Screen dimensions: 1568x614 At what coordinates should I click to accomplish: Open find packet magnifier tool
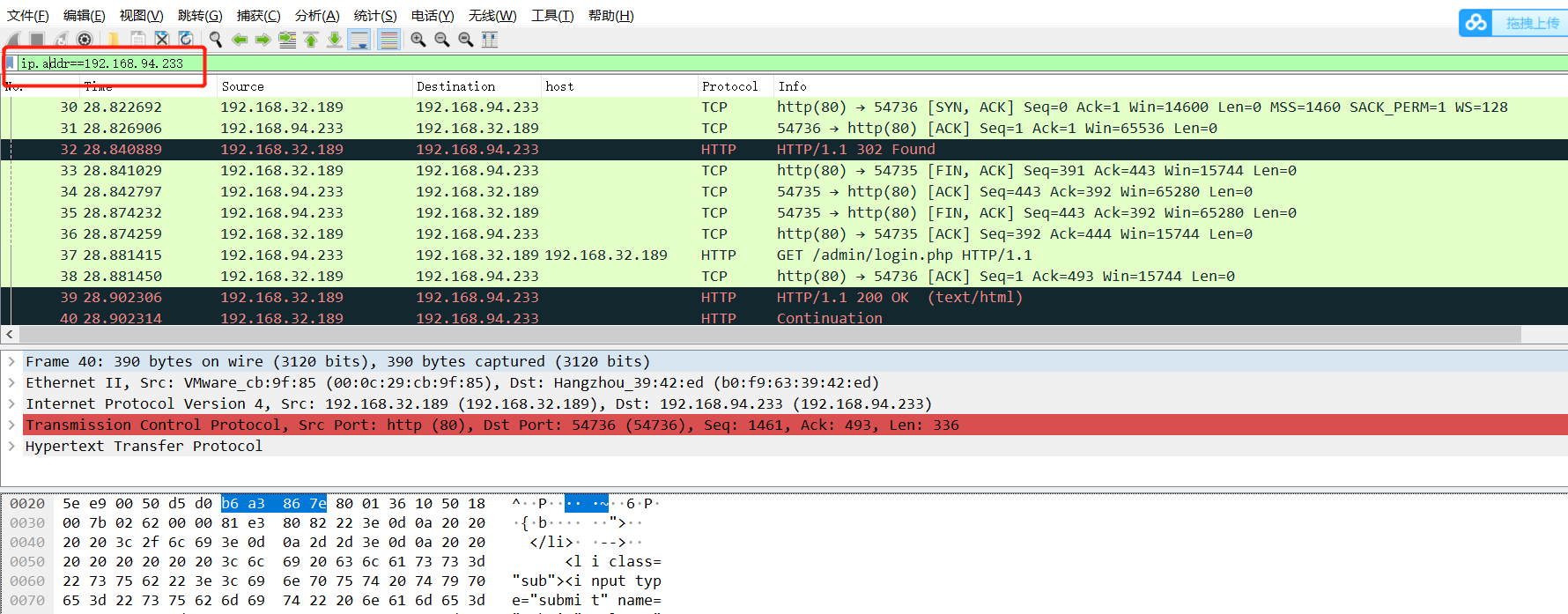pyautogui.click(x=216, y=40)
